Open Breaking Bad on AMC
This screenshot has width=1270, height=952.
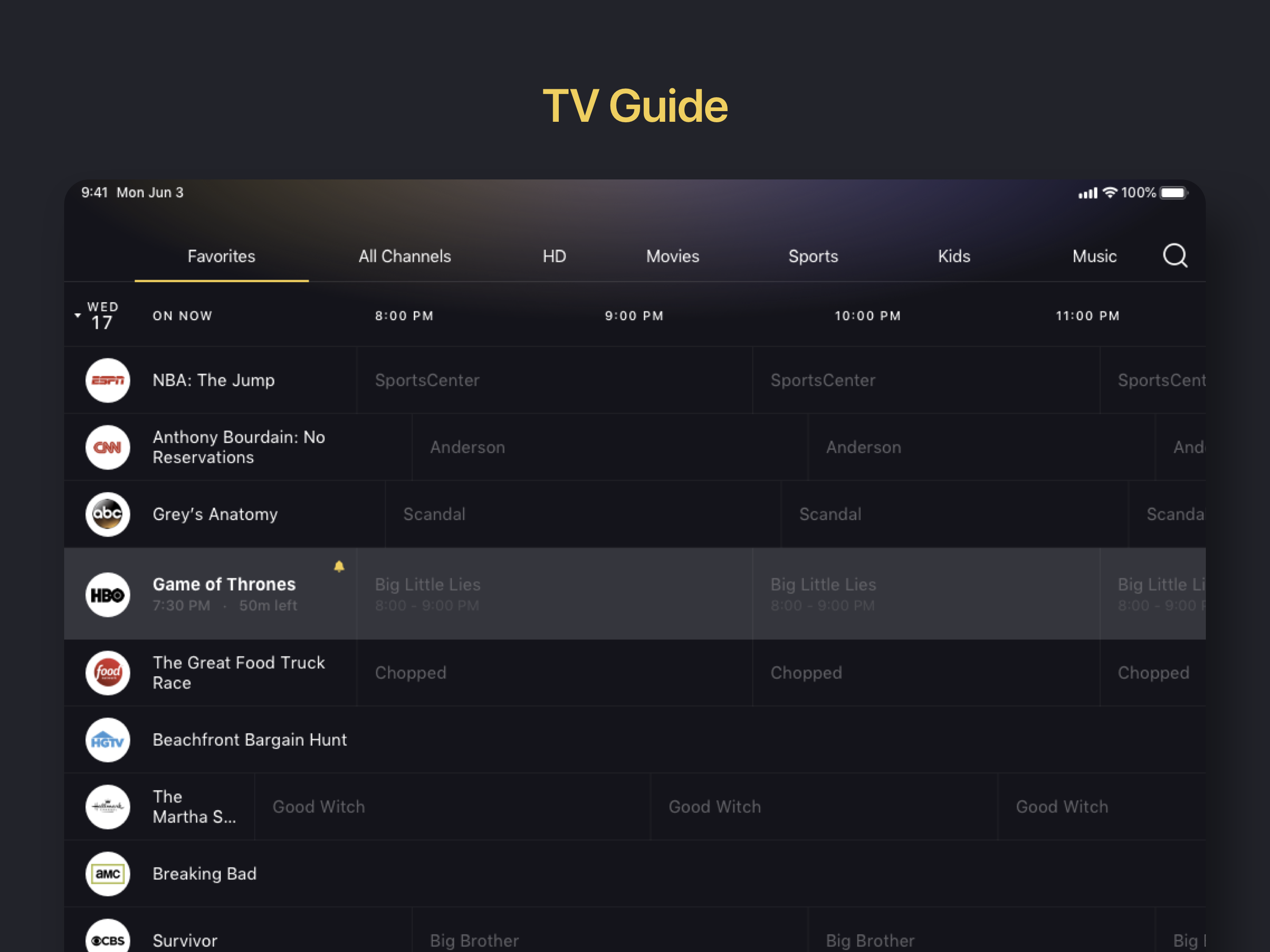(635, 874)
